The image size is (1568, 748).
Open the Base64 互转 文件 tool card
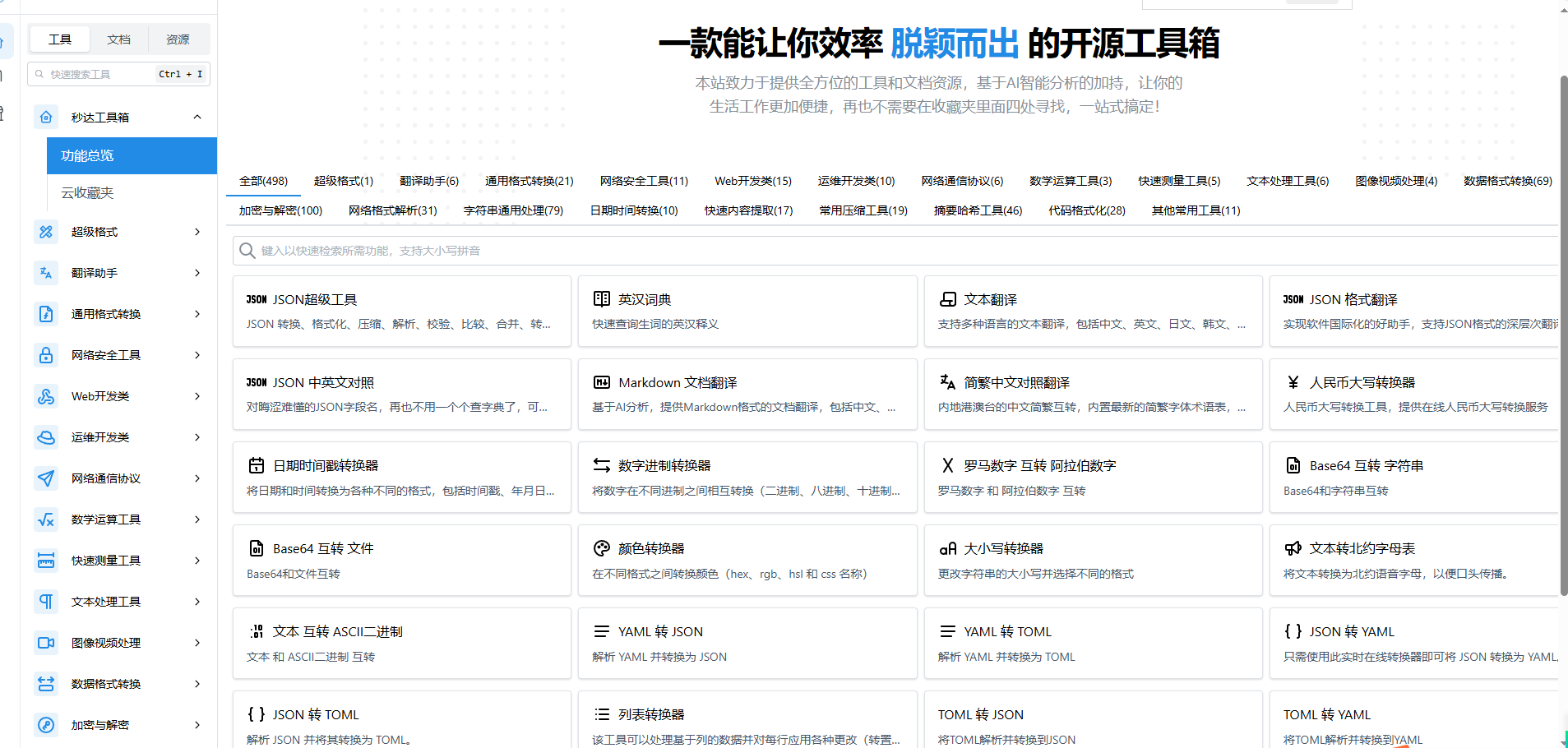point(402,561)
